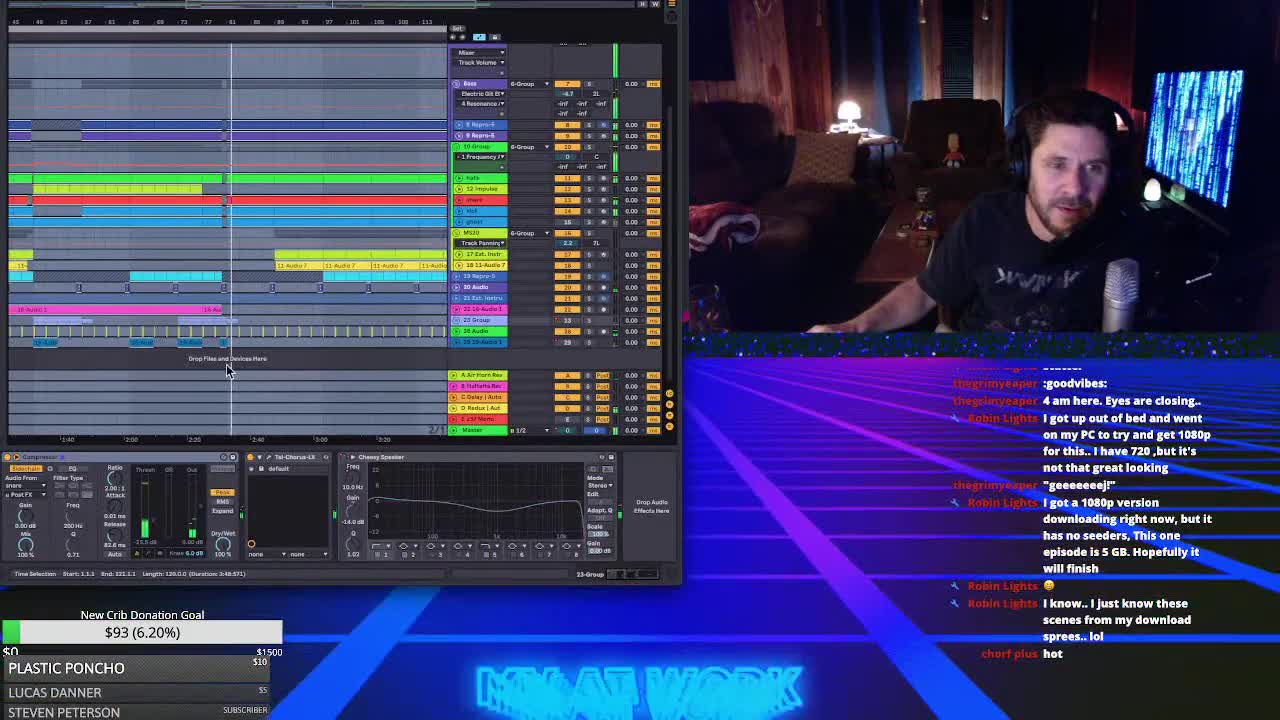
Task: Toggle Post button on A Air Horn Rev return
Action: tap(602, 375)
